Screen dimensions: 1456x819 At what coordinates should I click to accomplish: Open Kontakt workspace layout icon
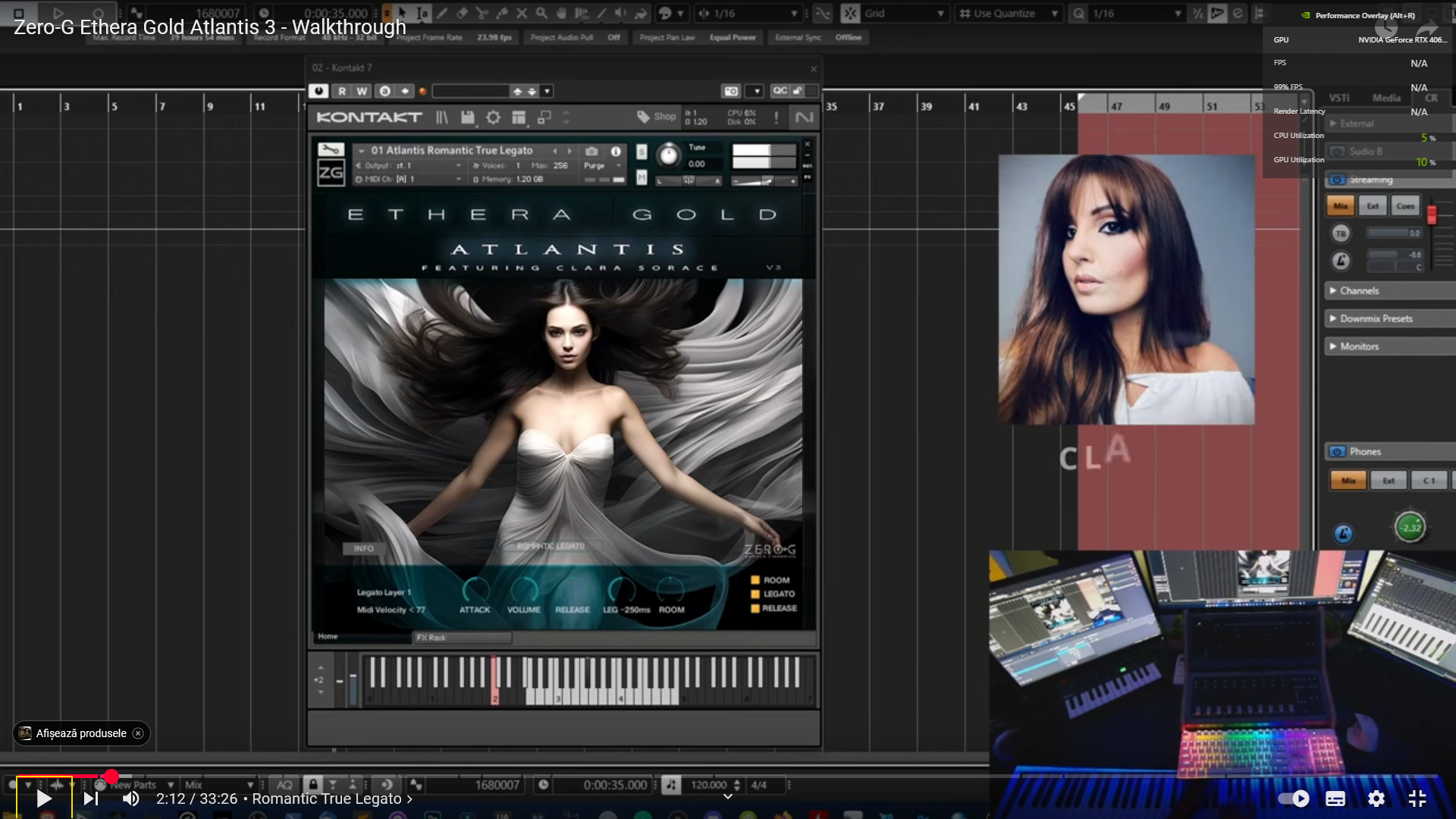pos(519,117)
